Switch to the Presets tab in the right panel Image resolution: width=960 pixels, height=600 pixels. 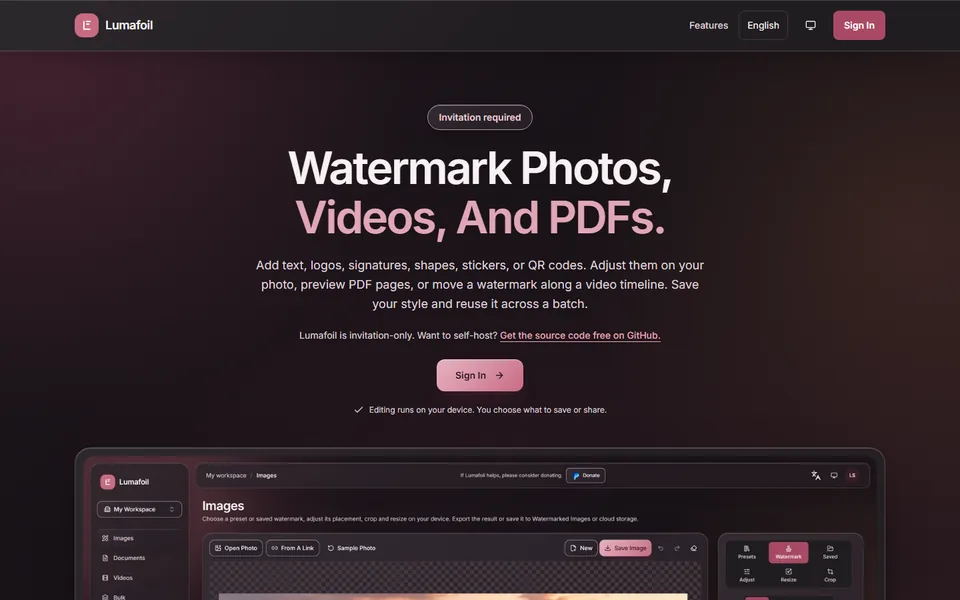pyautogui.click(x=746, y=552)
